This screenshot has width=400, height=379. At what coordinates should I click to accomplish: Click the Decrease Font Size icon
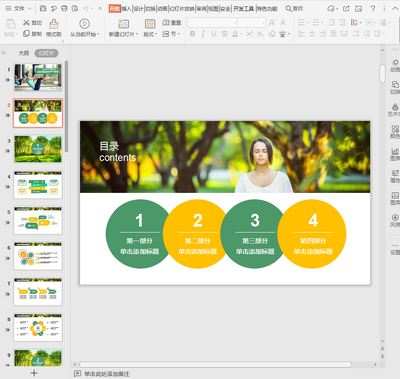point(283,23)
